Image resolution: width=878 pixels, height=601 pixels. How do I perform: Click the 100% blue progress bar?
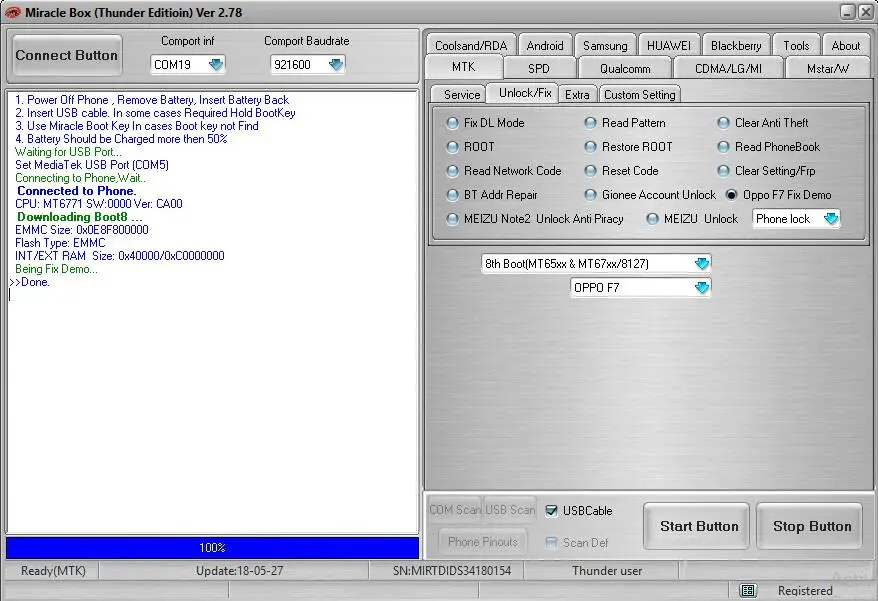click(x=212, y=548)
